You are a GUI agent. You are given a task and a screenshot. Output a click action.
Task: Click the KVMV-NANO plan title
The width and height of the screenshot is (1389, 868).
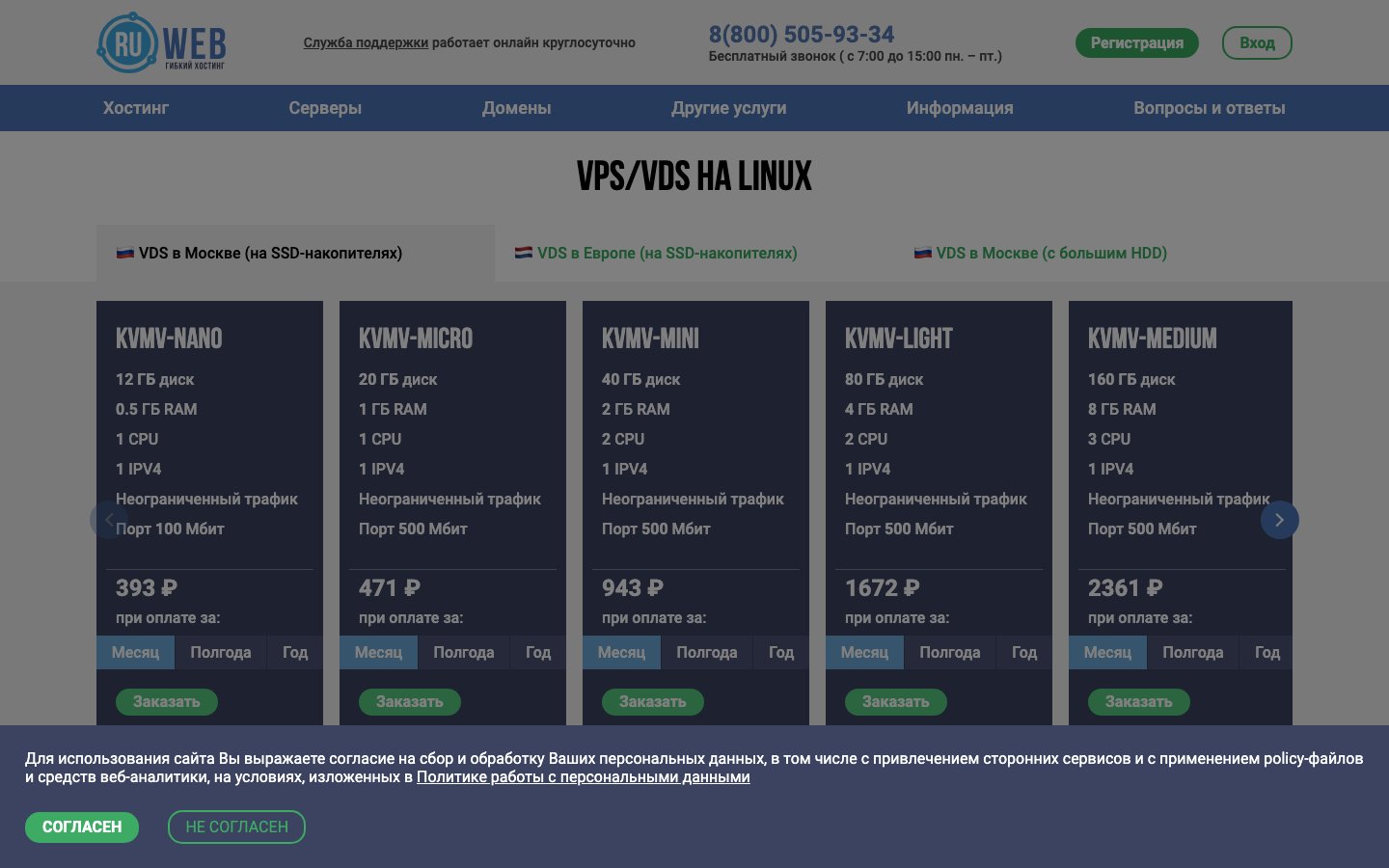[x=169, y=339]
